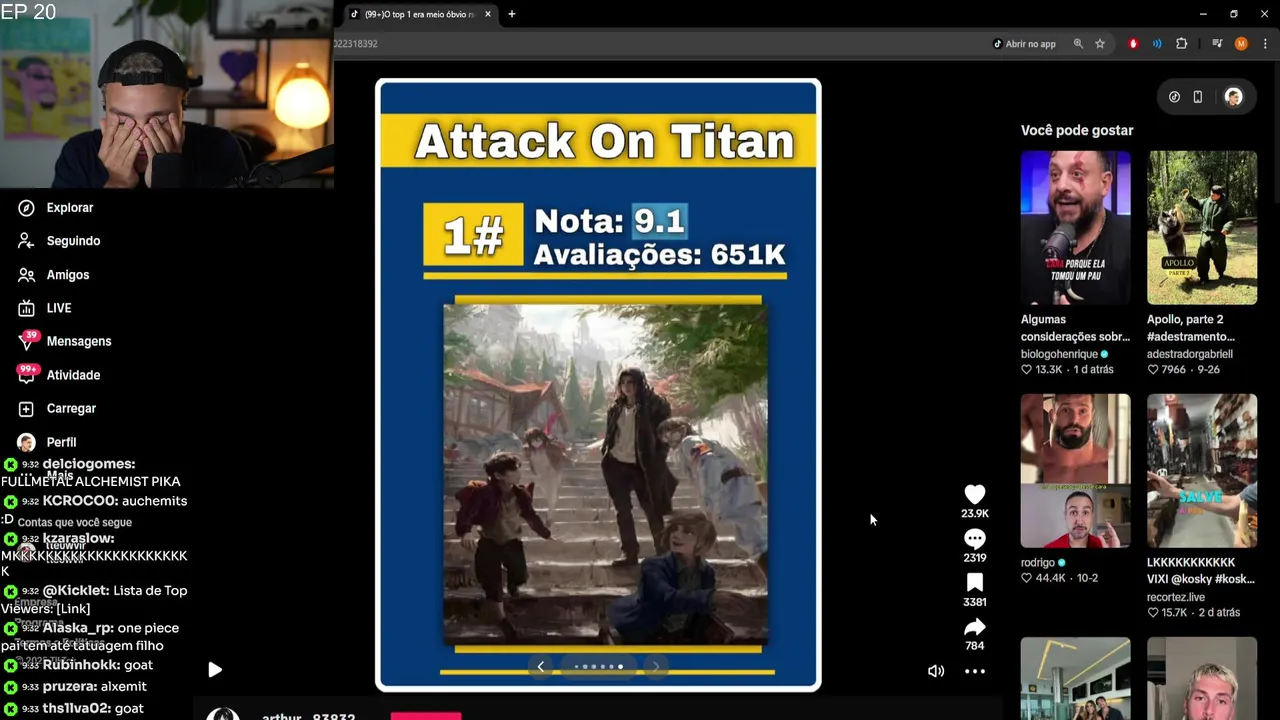This screenshot has height=720, width=1280.
Task: Click the Attack On Titan title banner
Action: pos(598,141)
